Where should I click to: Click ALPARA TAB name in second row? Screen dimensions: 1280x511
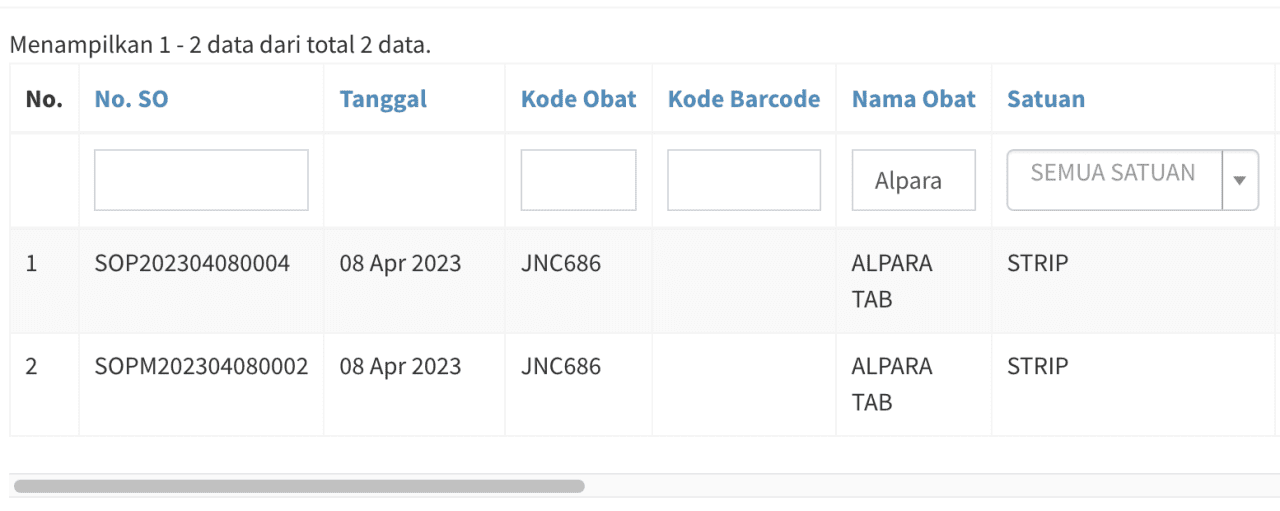[892, 384]
